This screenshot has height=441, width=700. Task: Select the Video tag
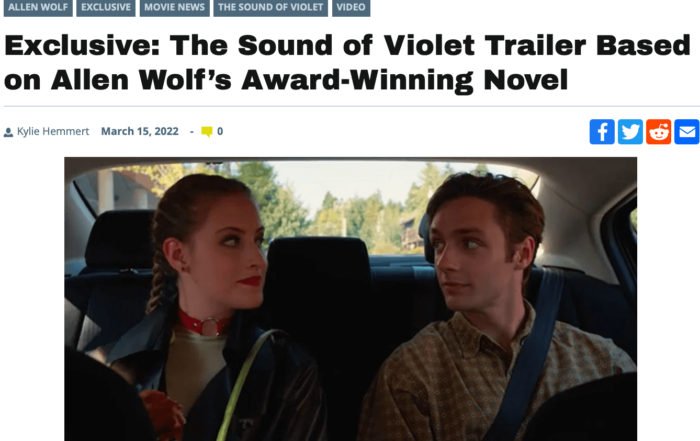pos(351,8)
